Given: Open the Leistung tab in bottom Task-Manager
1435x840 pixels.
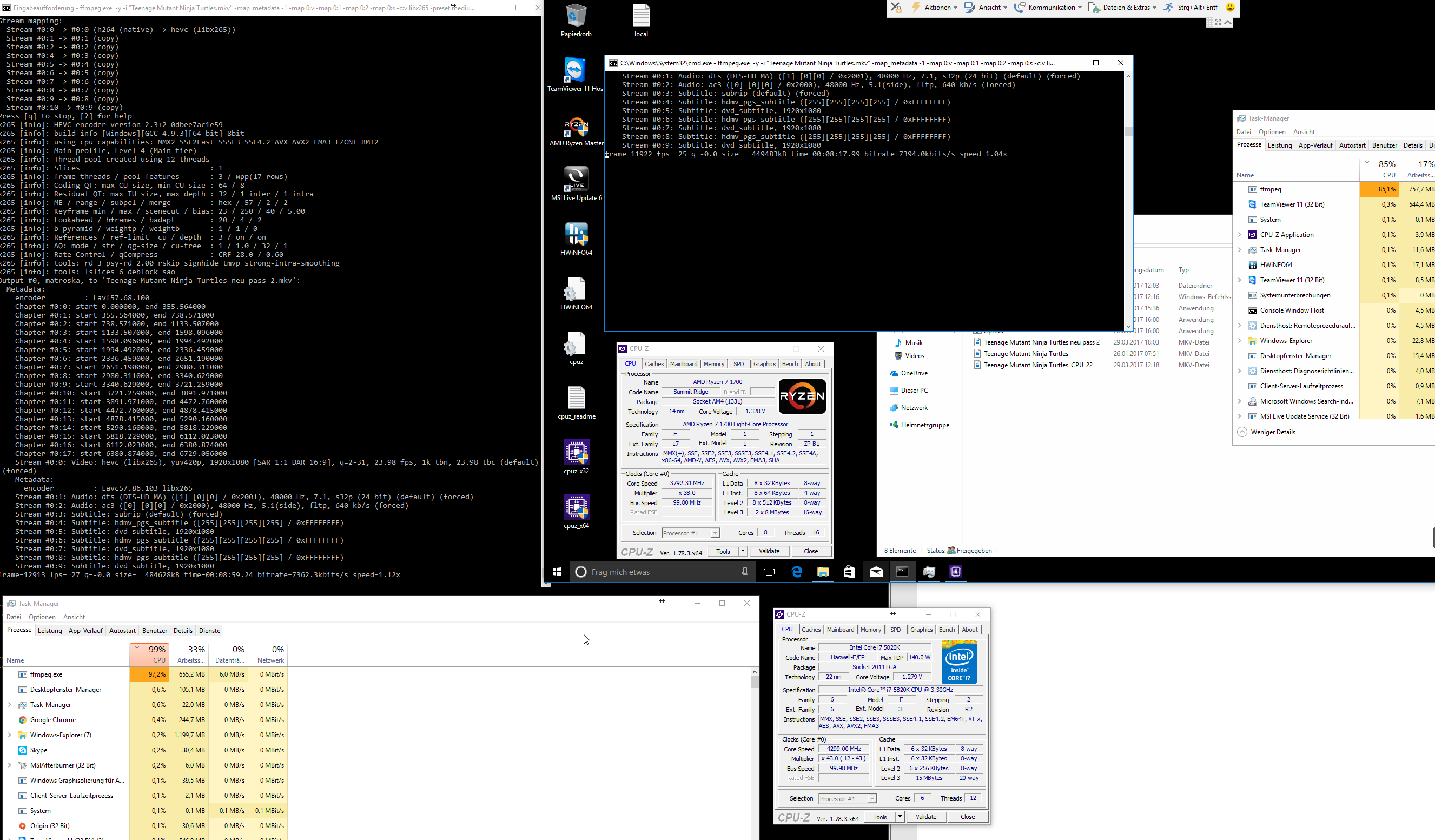Looking at the screenshot, I should 50,631.
